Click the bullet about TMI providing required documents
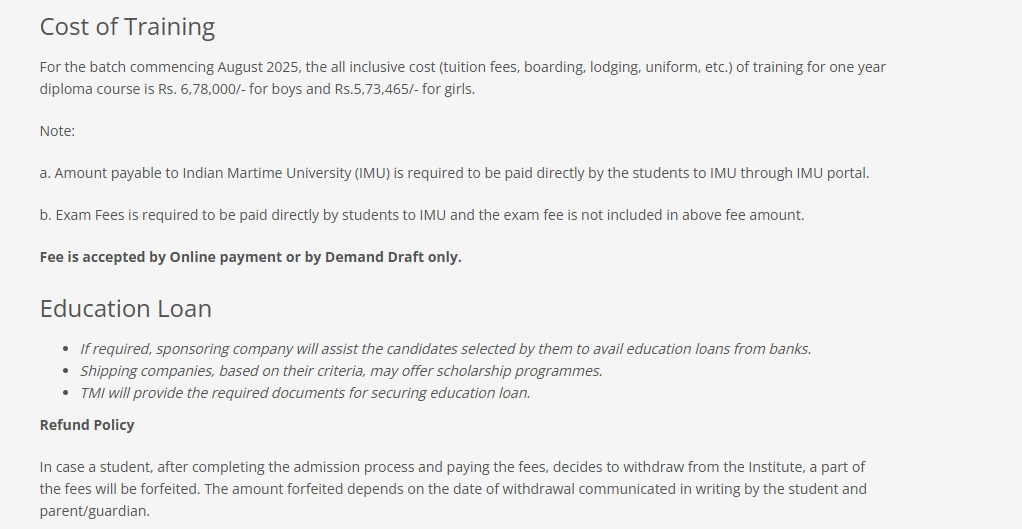Screen dimensions: 1022x529 point(305,393)
